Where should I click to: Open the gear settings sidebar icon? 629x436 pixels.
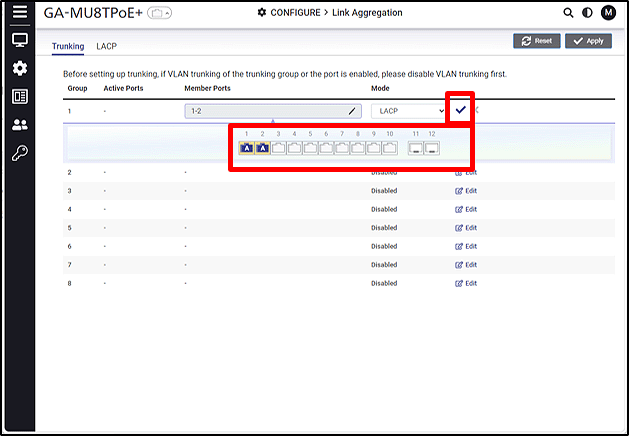20,68
